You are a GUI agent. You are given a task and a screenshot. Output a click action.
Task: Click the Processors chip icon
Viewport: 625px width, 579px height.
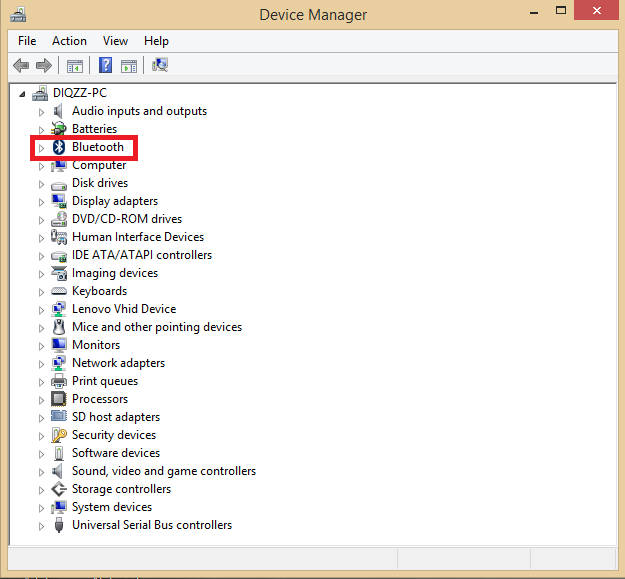click(x=59, y=399)
